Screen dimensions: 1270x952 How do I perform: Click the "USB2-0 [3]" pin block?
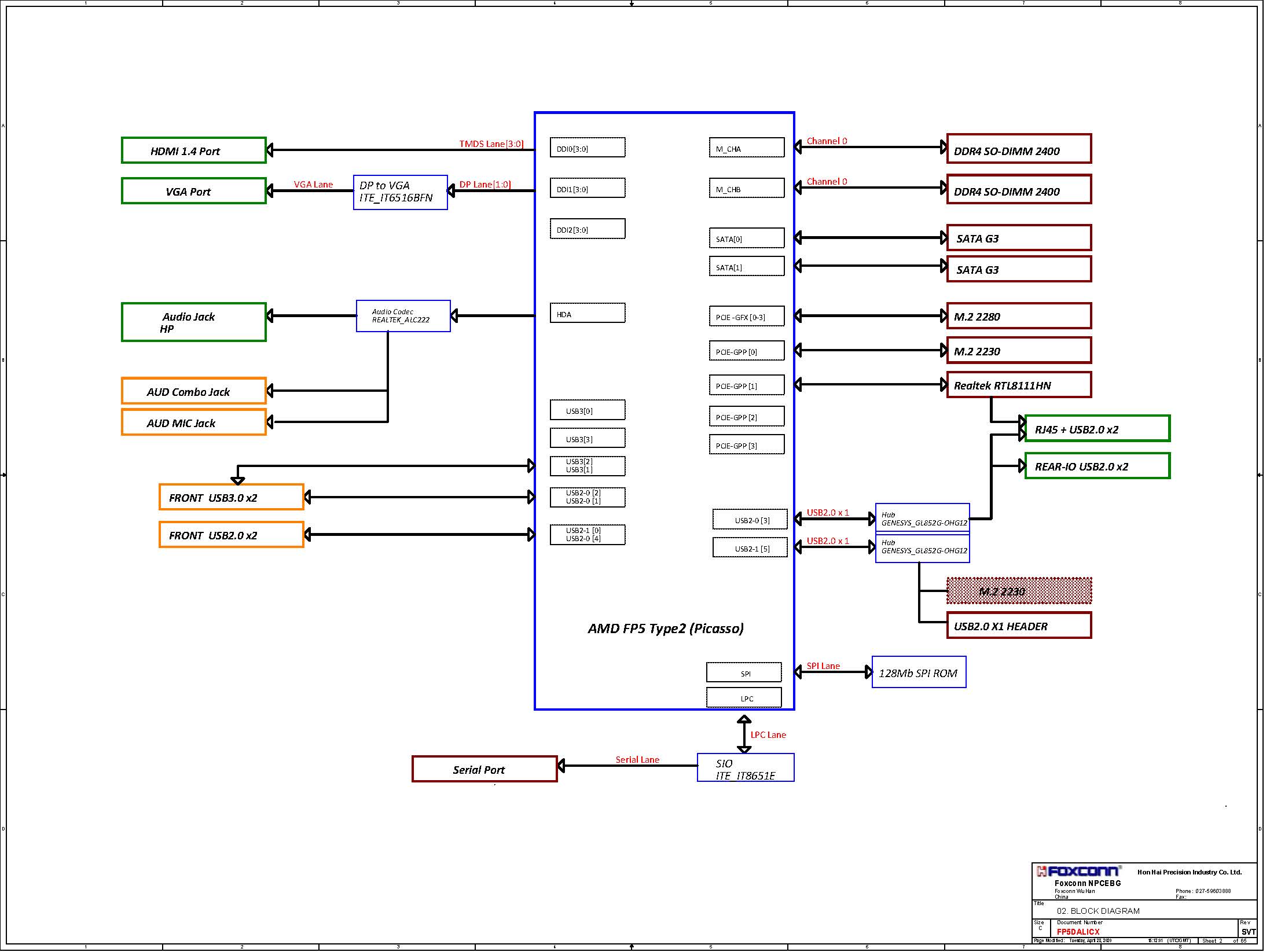point(750,520)
